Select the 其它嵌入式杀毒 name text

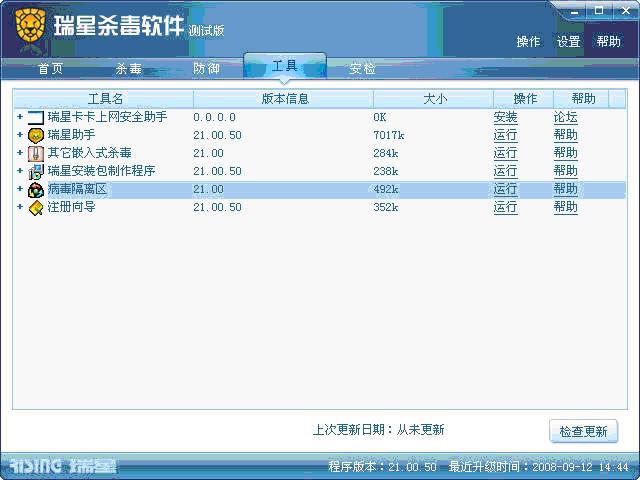click(89, 153)
